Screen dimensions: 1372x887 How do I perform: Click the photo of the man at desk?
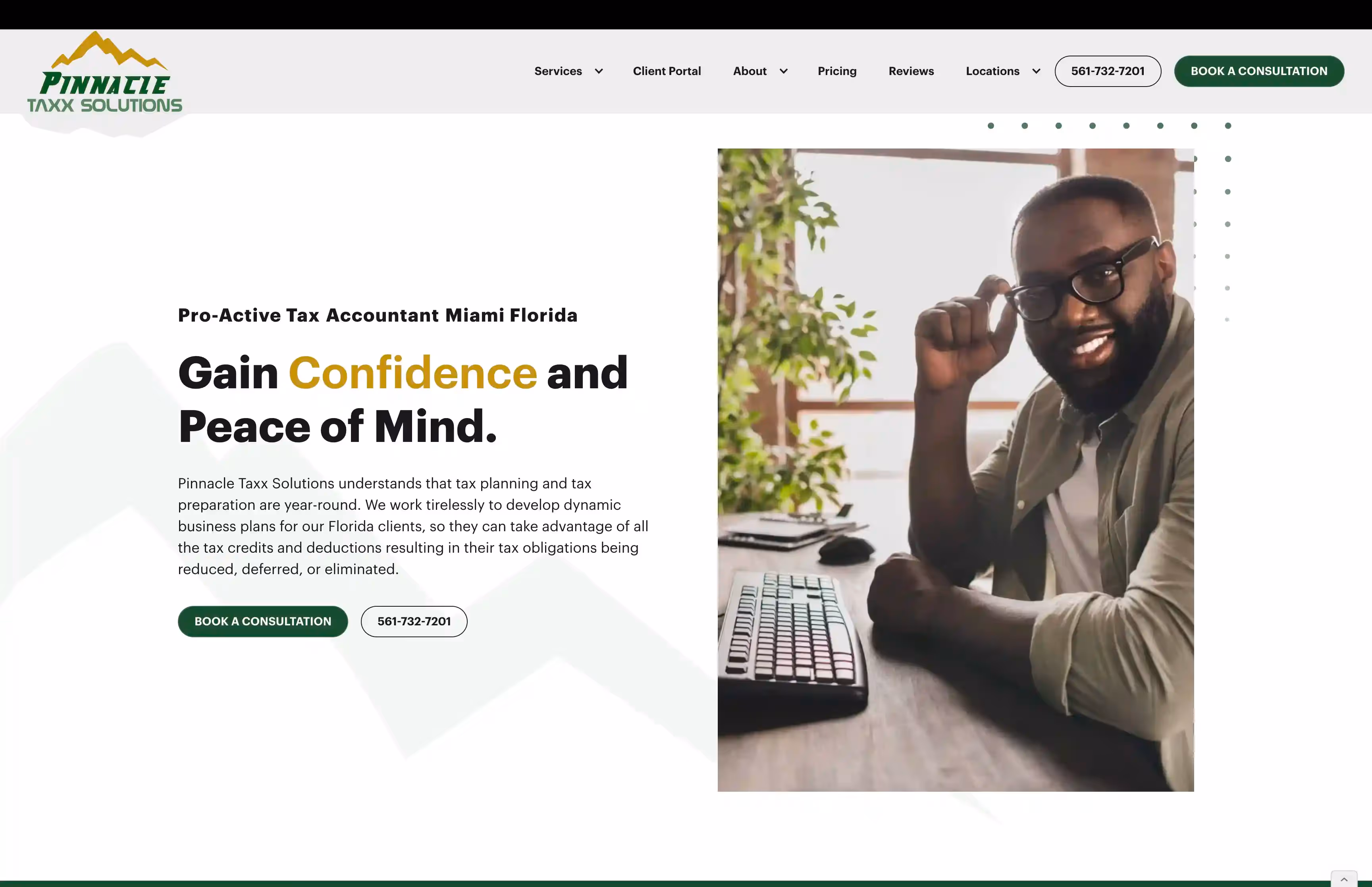[x=956, y=470]
